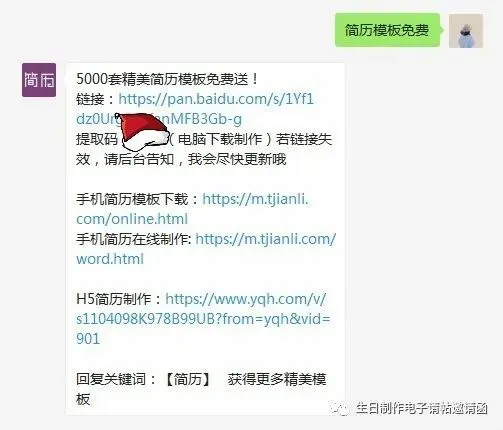Open the m.tjianli.com/online.html link
The height and width of the screenshot is (430, 503).
click(x=192, y=209)
